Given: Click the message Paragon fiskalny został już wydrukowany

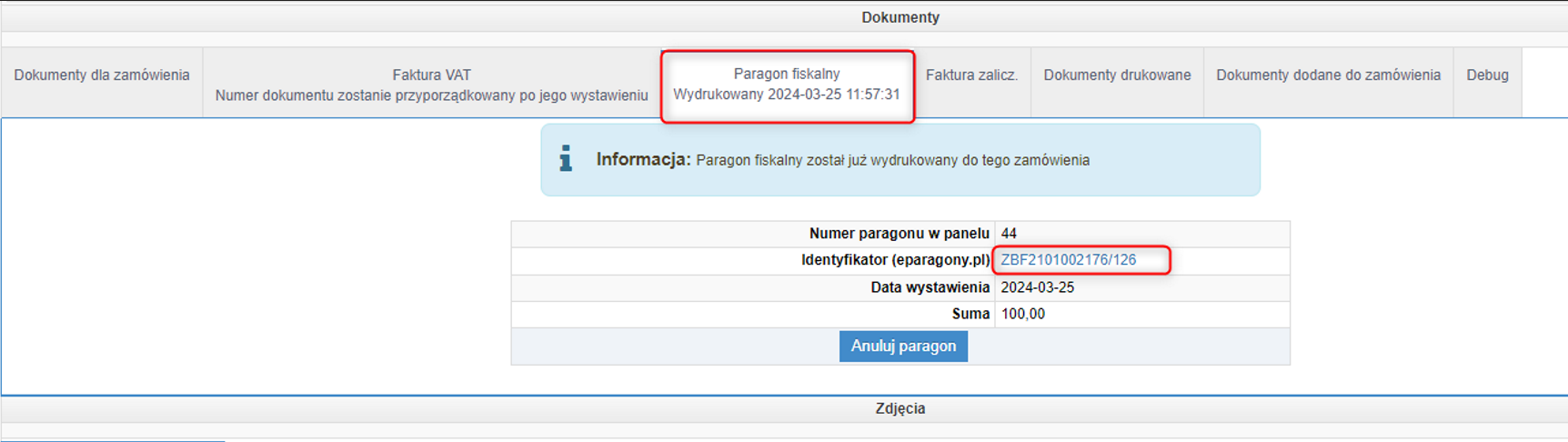Looking at the screenshot, I should point(892,160).
